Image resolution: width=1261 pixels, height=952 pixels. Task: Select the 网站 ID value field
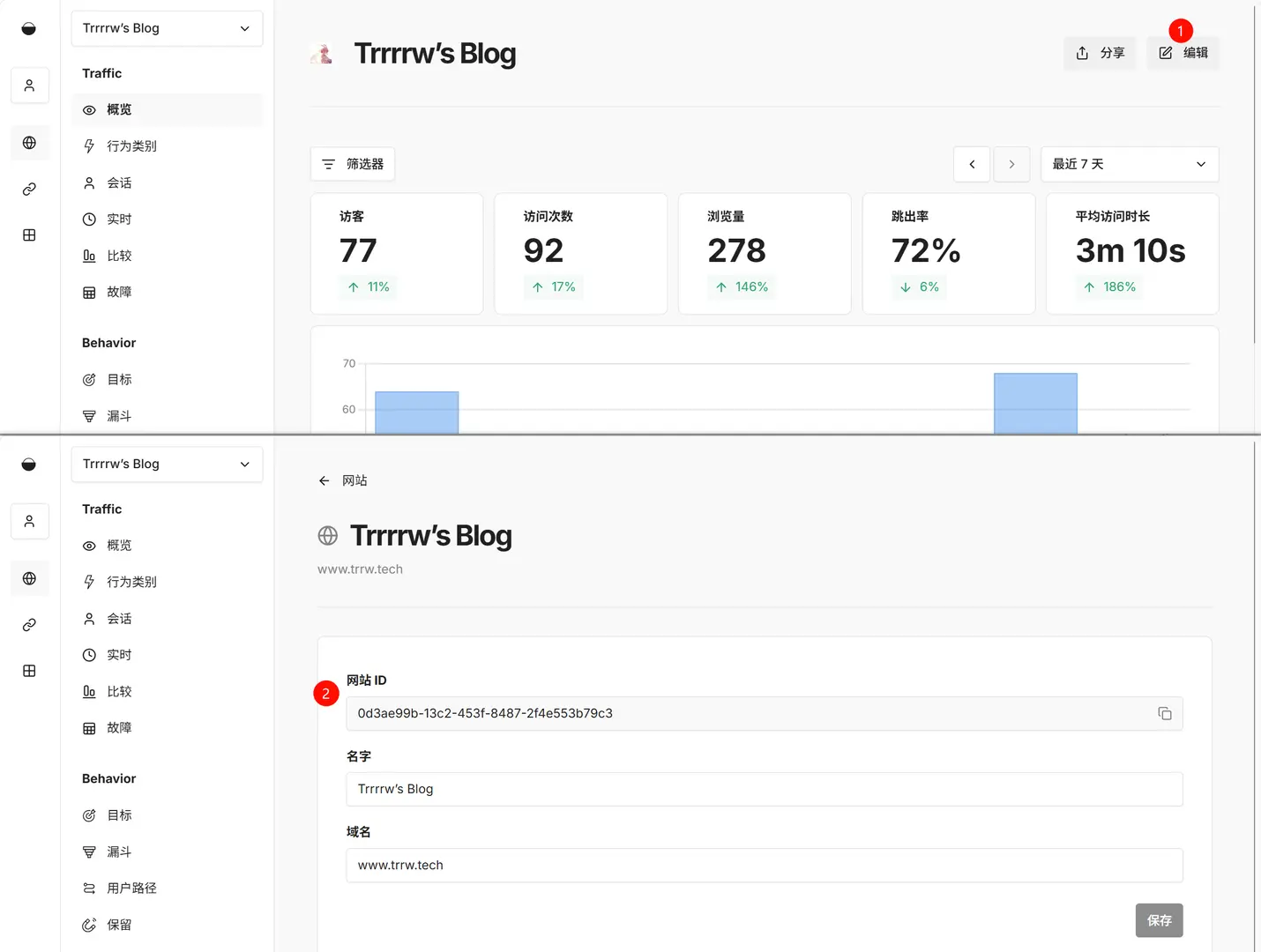(750, 713)
